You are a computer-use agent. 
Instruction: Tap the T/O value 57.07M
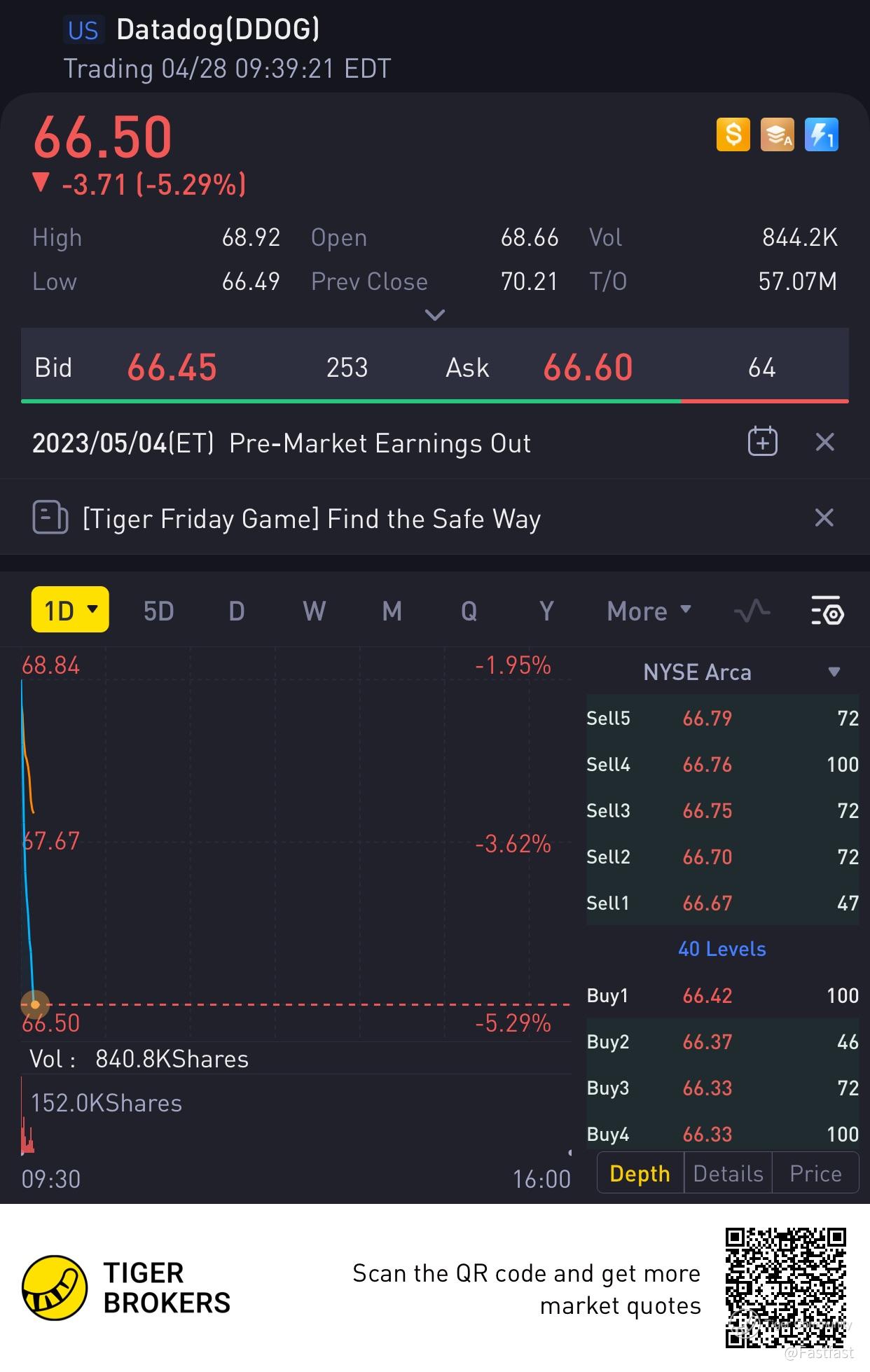click(798, 282)
